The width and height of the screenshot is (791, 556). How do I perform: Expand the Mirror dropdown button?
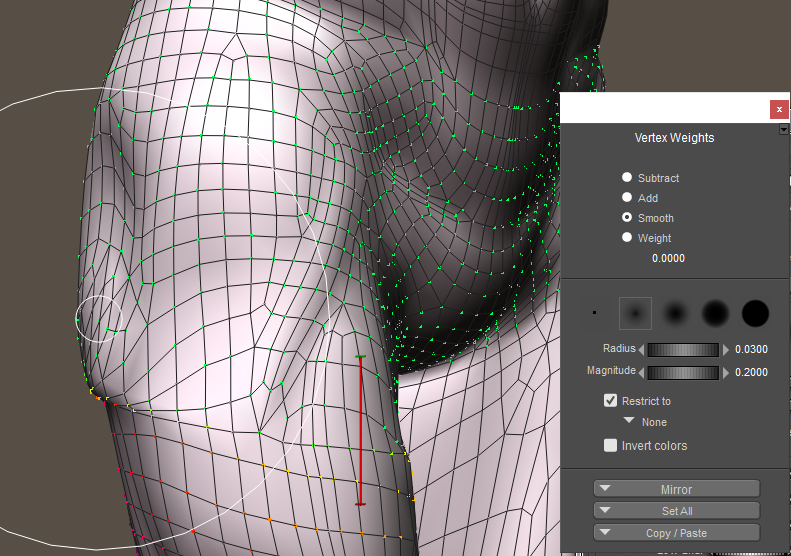coord(676,489)
